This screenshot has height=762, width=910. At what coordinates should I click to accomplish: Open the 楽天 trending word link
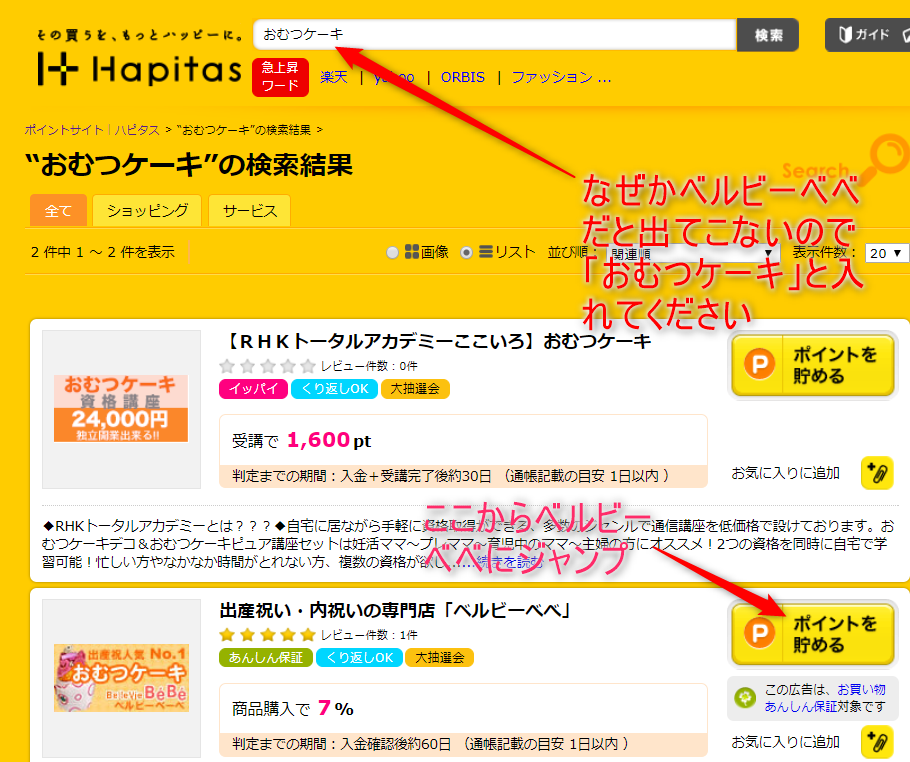(334, 77)
